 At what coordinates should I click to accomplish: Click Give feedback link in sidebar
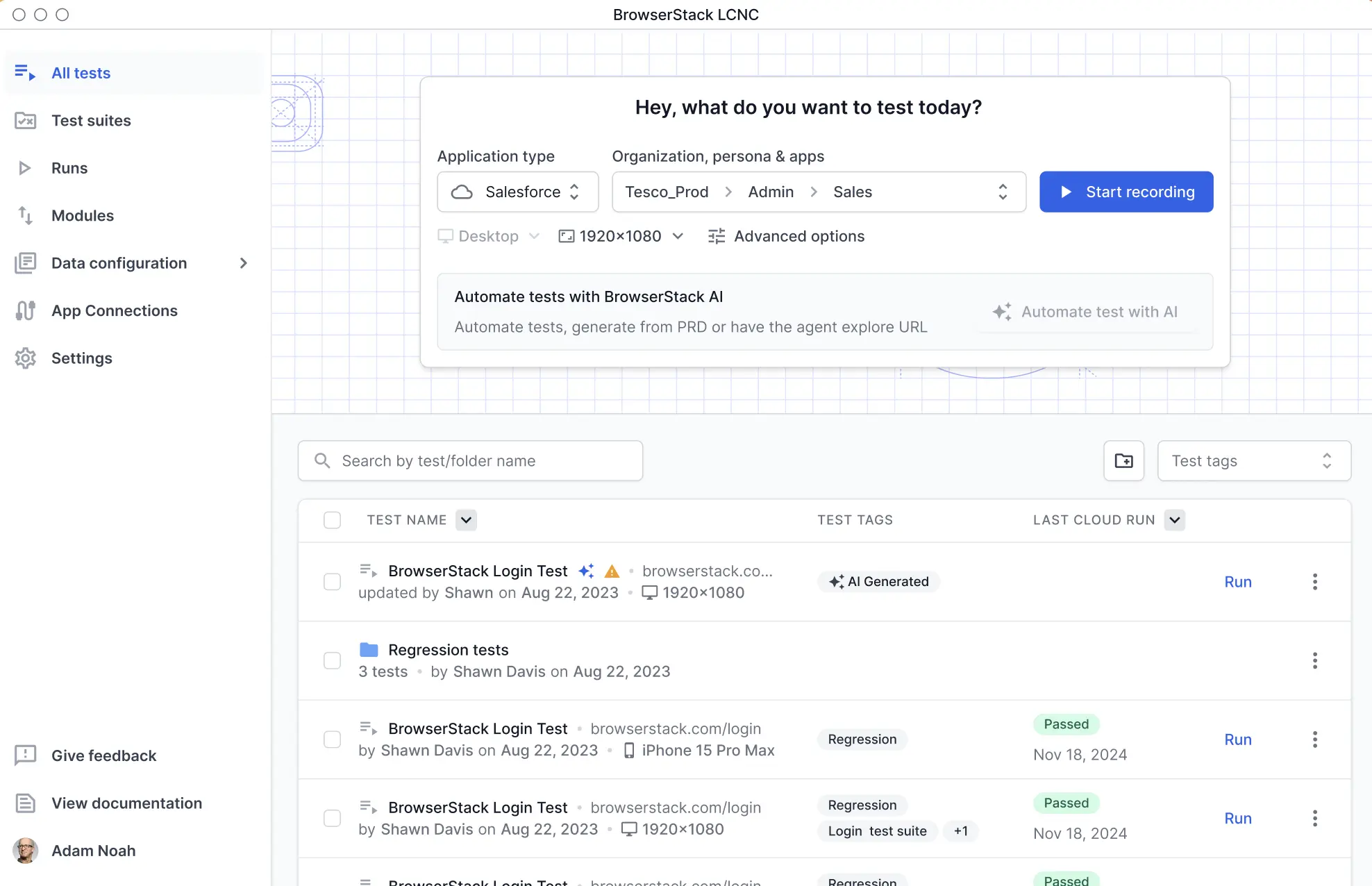(104, 755)
